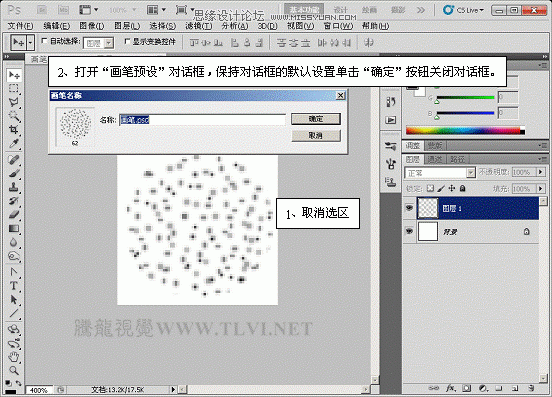The image size is (552, 397).
Task: Open the Window menu
Action: point(338,26)
